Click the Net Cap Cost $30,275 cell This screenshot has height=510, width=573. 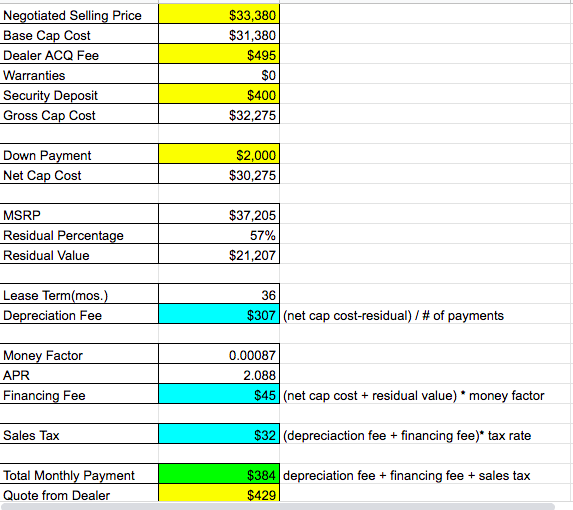219,174
